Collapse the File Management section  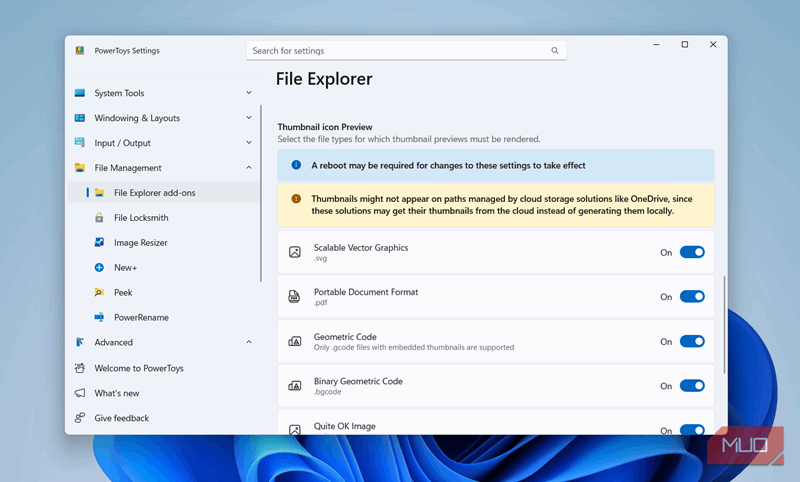[249, 168]
